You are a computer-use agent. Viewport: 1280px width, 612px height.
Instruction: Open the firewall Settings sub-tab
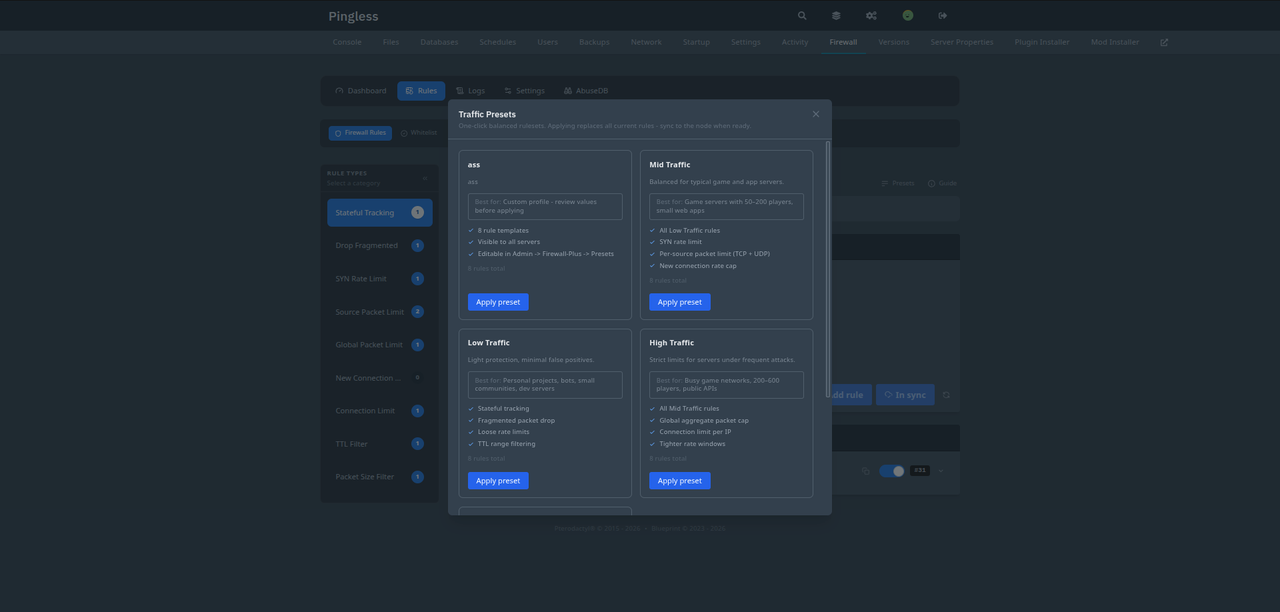click(x=524, y=91)
